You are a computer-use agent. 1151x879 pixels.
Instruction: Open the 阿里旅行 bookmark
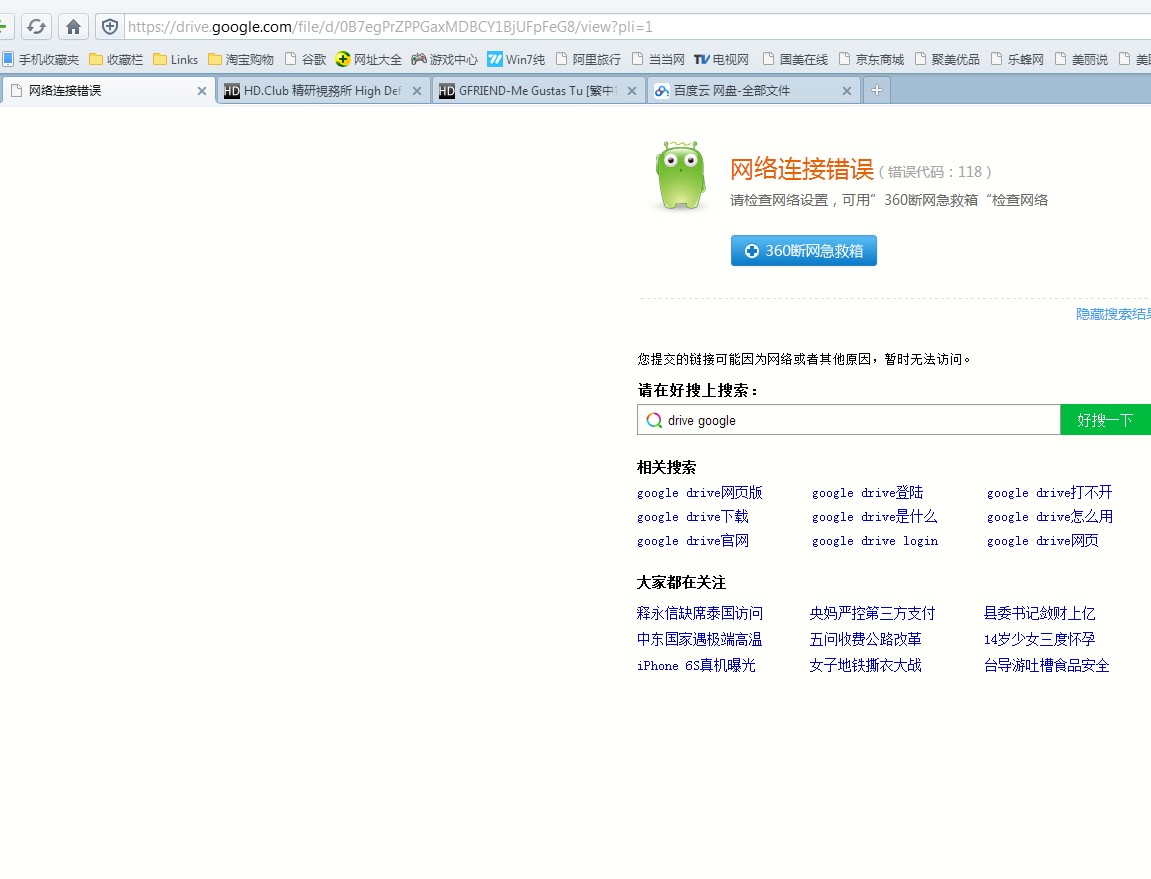589,59
